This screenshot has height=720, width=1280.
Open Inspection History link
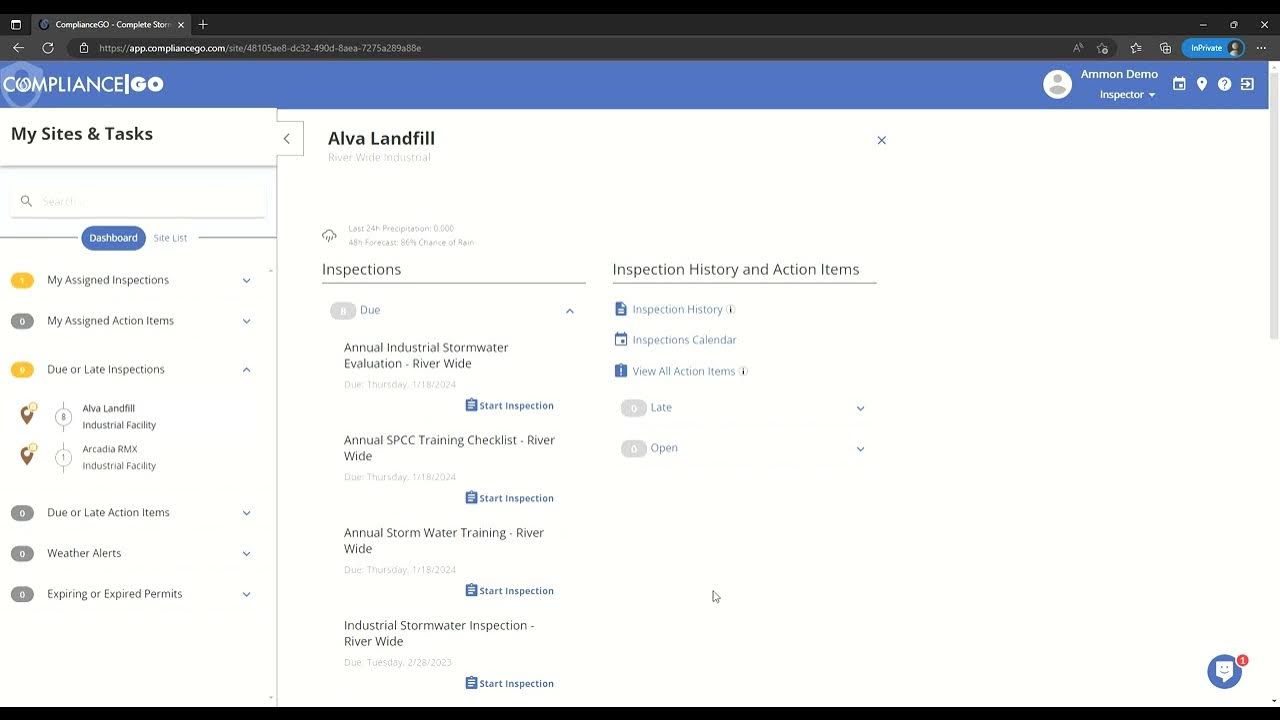(x=677, y=310)
